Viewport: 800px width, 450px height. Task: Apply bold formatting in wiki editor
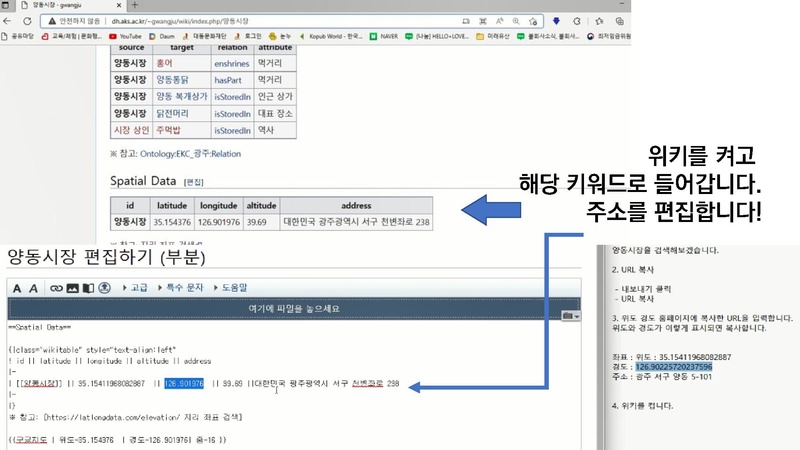coord(17,288)
